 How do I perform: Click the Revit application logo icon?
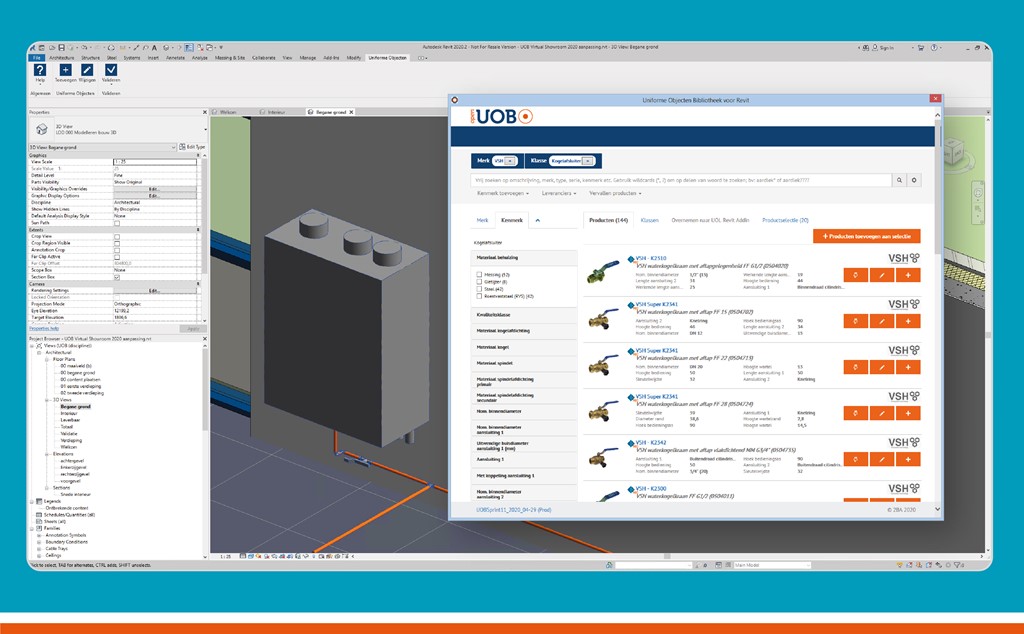pos(31,48)
